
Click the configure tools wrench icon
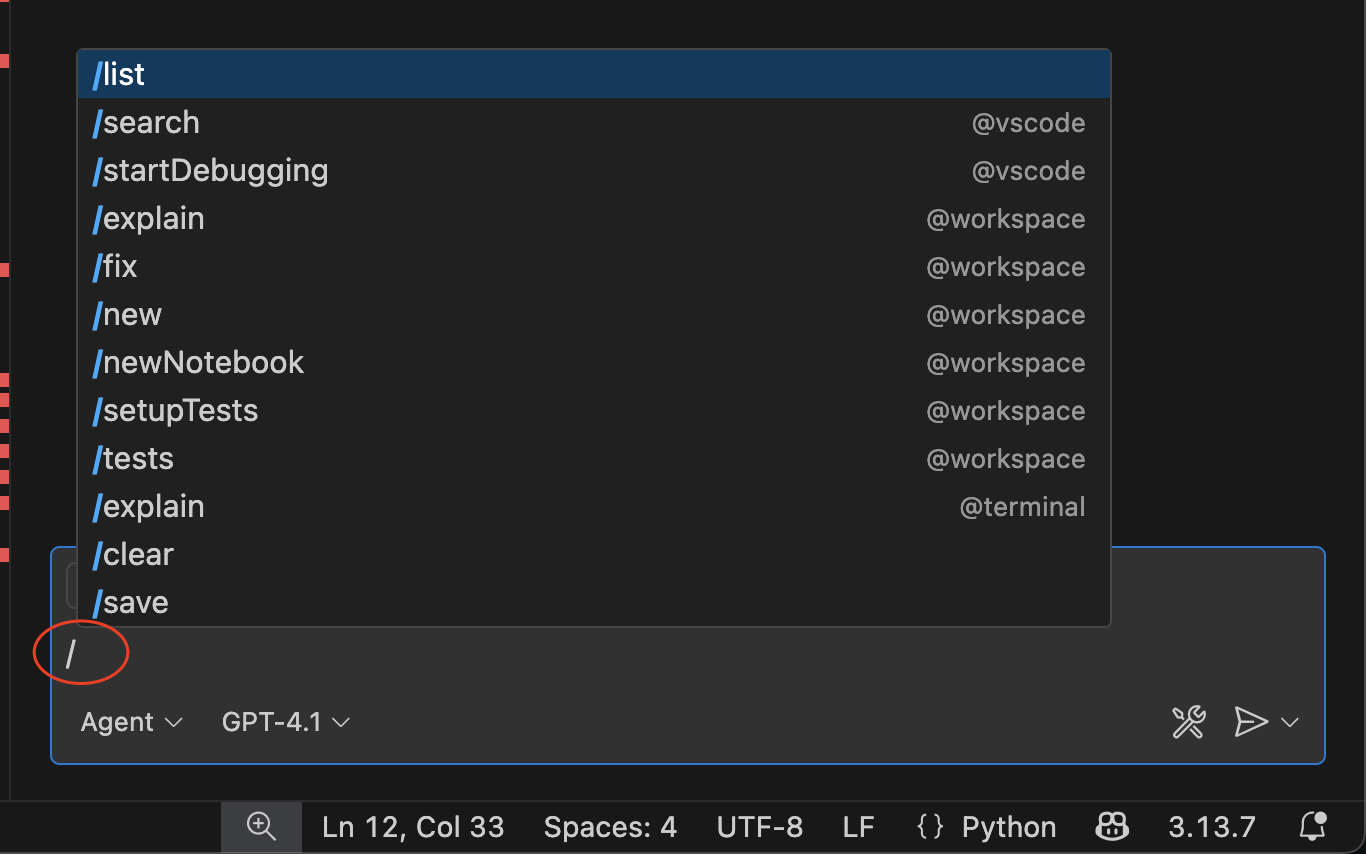1187,722
